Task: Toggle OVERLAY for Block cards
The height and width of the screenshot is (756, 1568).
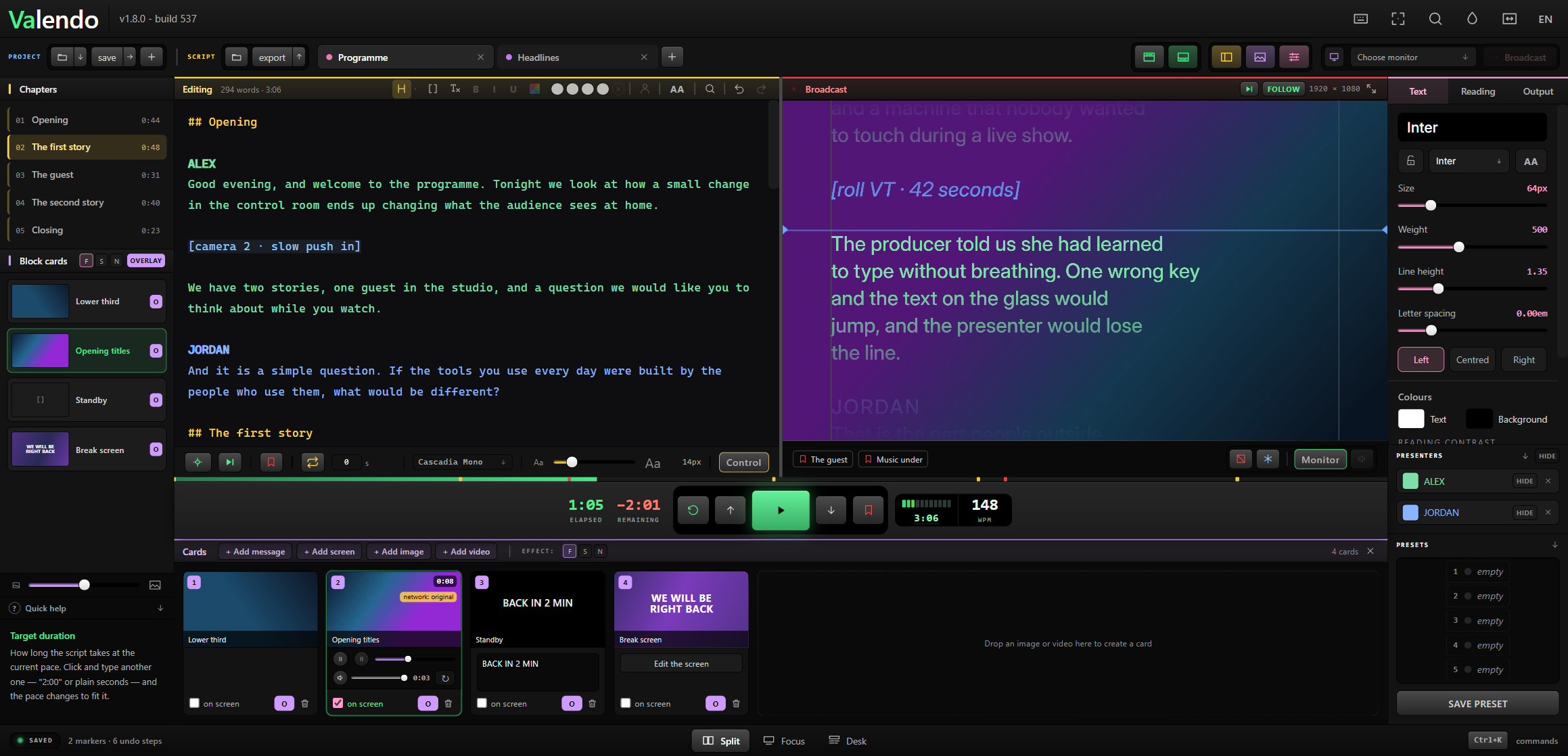Action: 146,261
